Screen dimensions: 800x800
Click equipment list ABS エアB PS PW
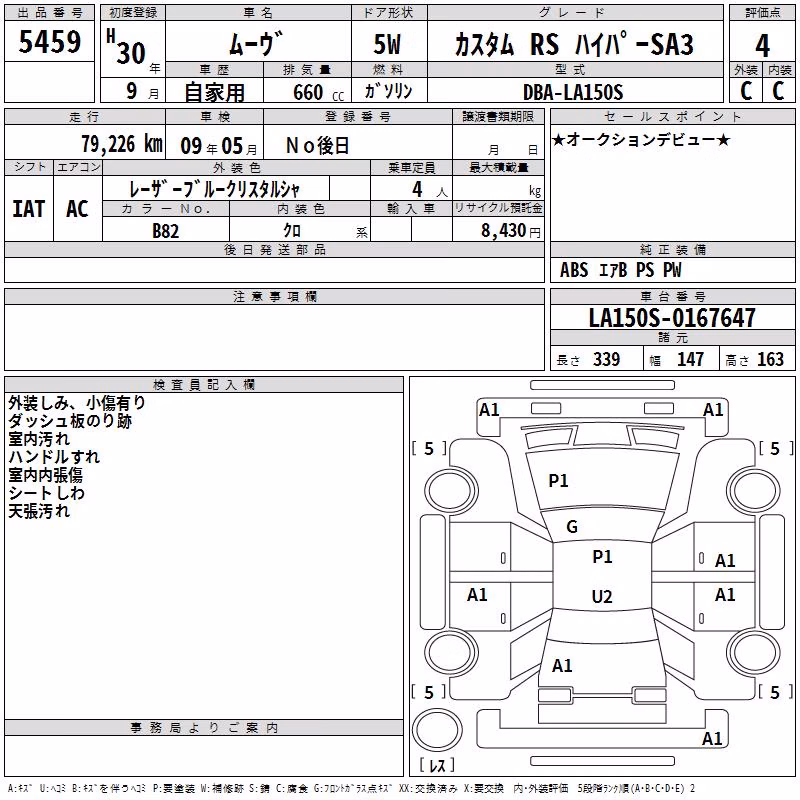point(620,270)
